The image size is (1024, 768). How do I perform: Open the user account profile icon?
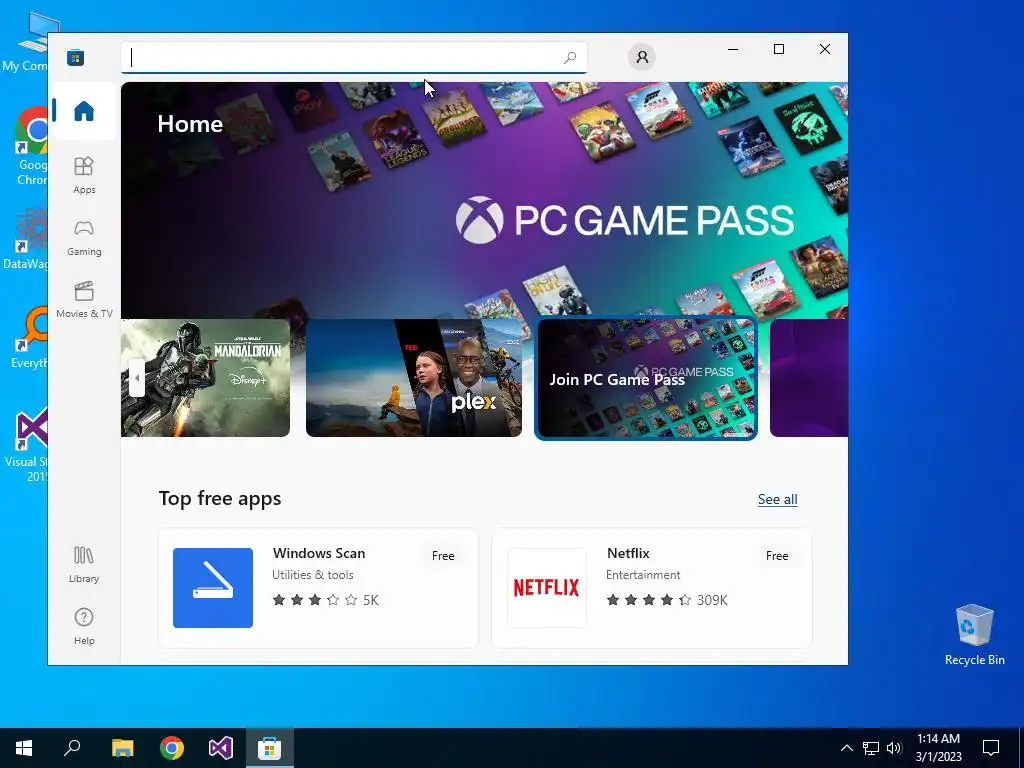[642, 57]
